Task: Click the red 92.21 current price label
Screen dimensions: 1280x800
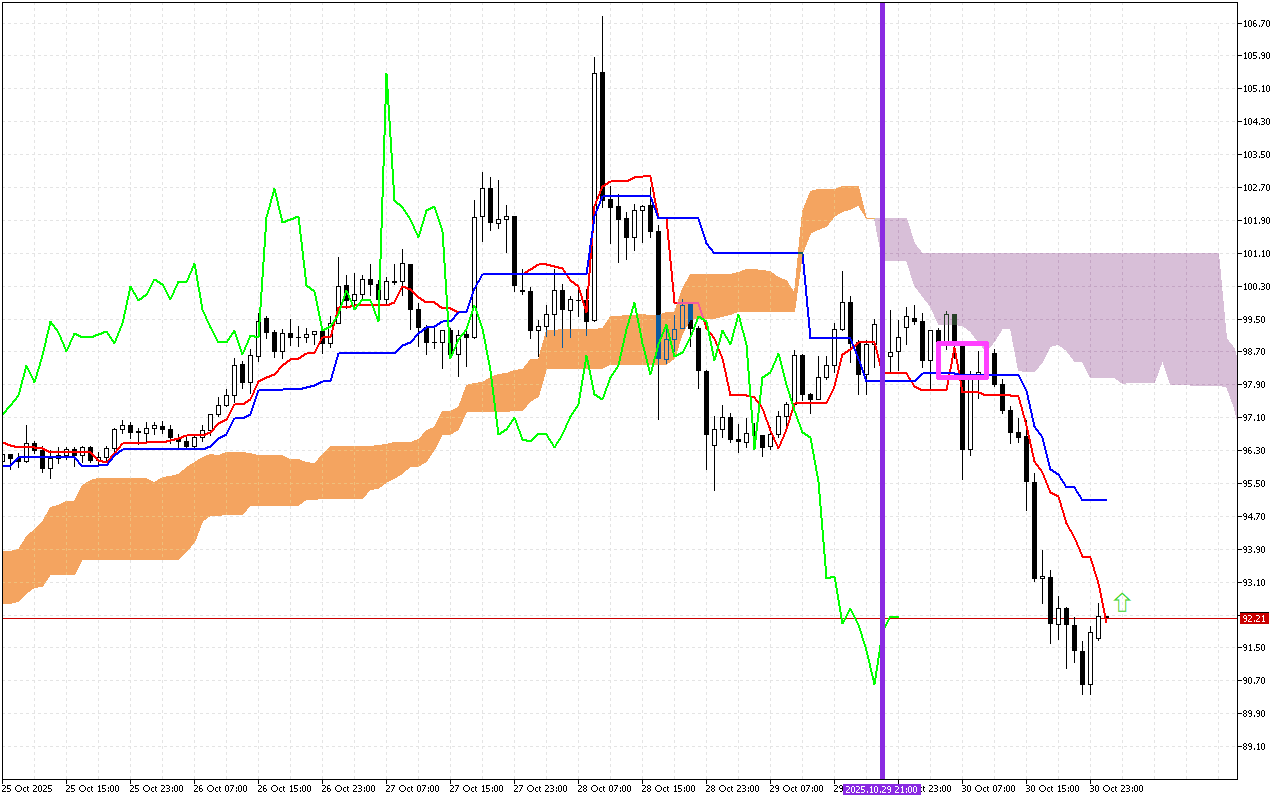Action: coord(1254,618)
